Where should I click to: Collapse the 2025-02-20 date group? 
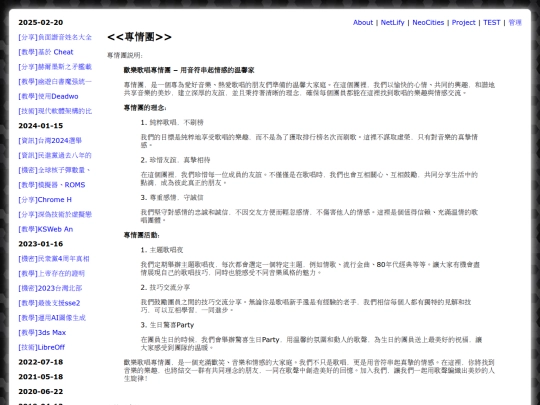(41, 22)
